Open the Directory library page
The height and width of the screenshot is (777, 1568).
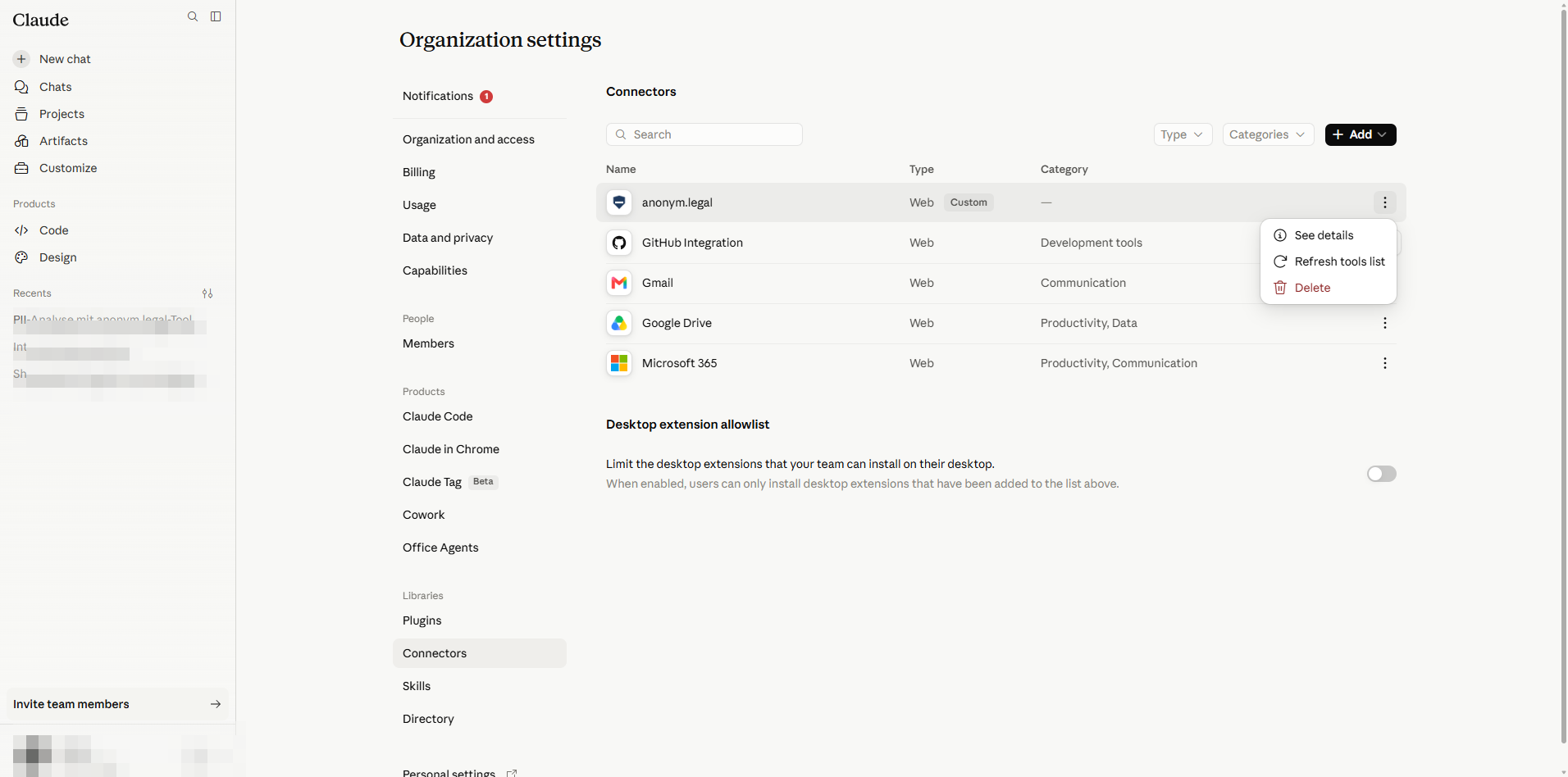480,719
